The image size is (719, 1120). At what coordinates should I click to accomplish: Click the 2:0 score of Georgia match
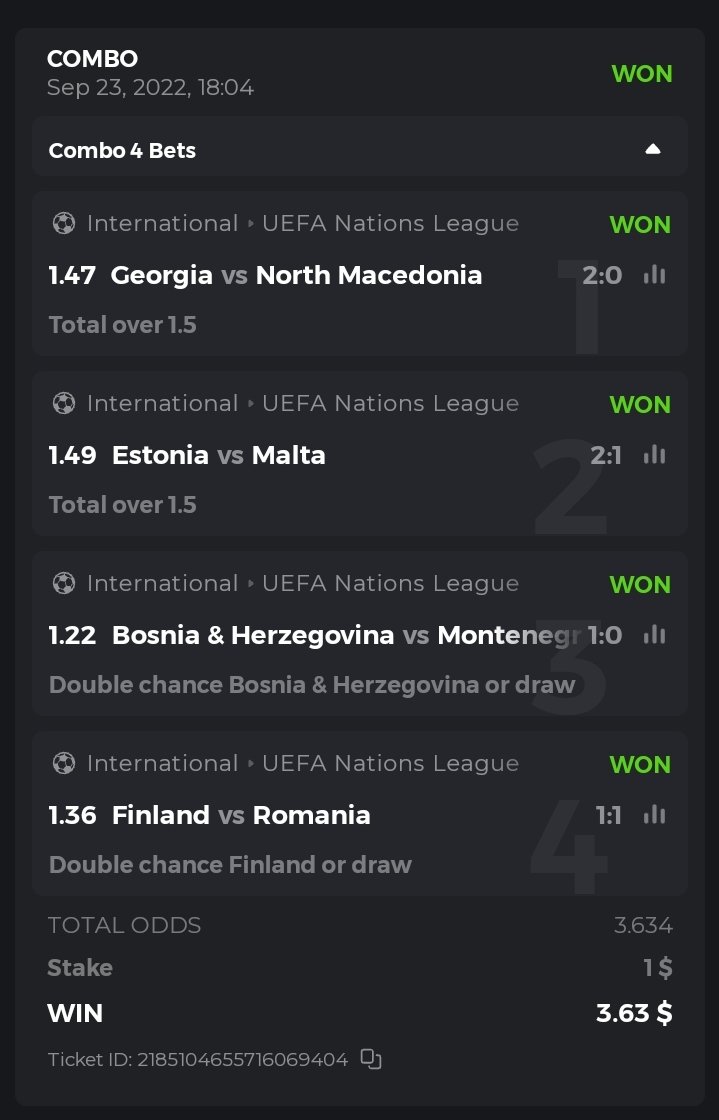click(x=602, y=275)
